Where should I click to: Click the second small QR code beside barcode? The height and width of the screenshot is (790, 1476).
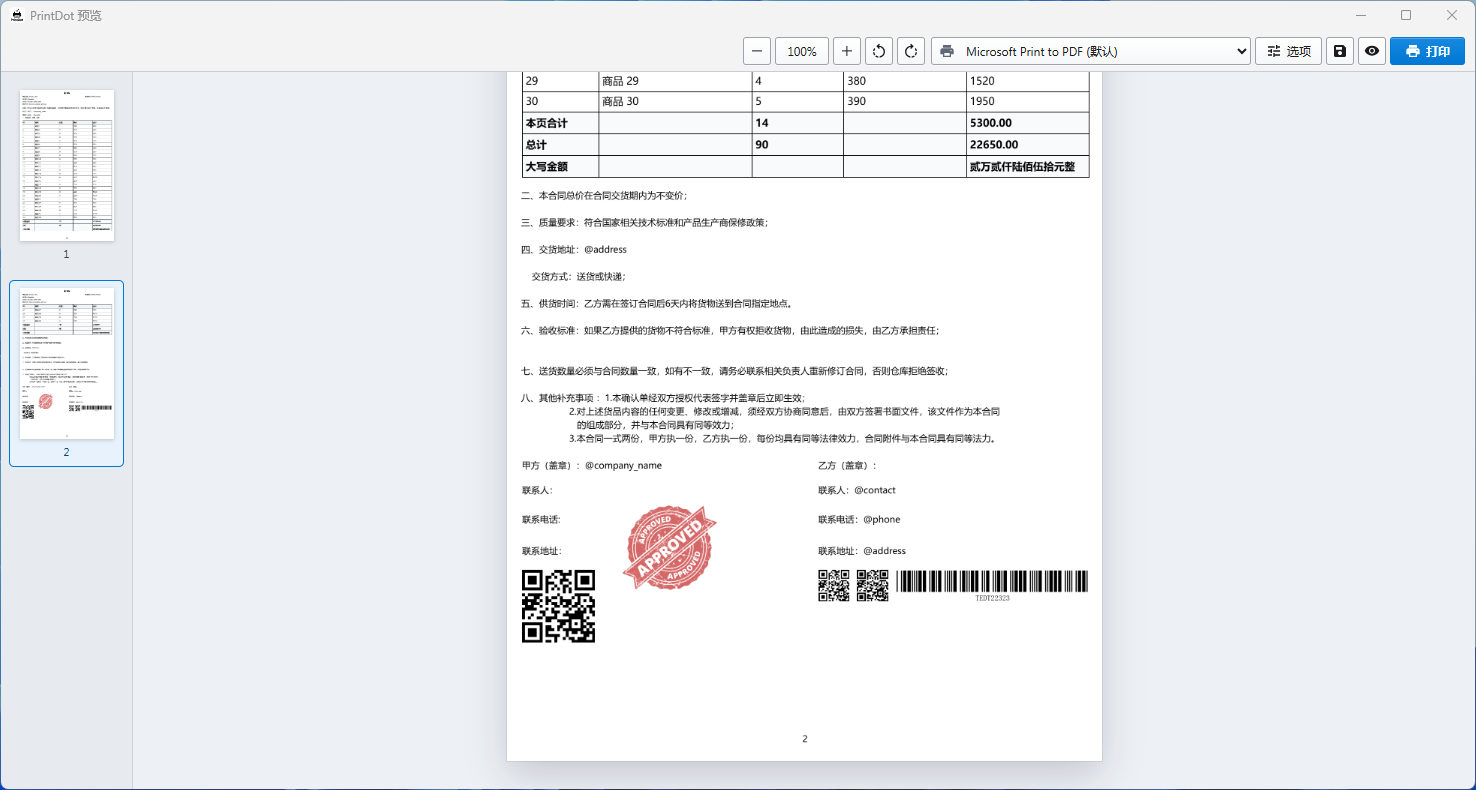point(873,585)
